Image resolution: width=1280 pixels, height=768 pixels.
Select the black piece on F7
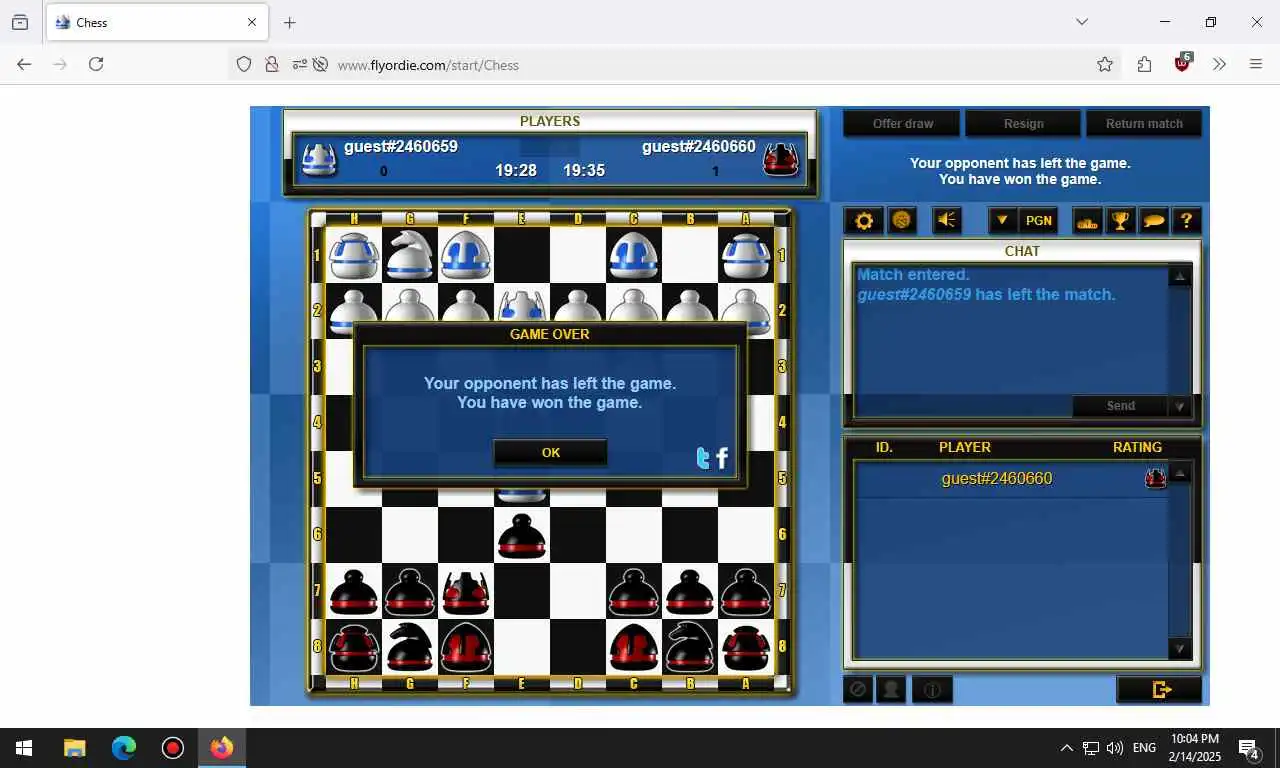coord(466,591)
